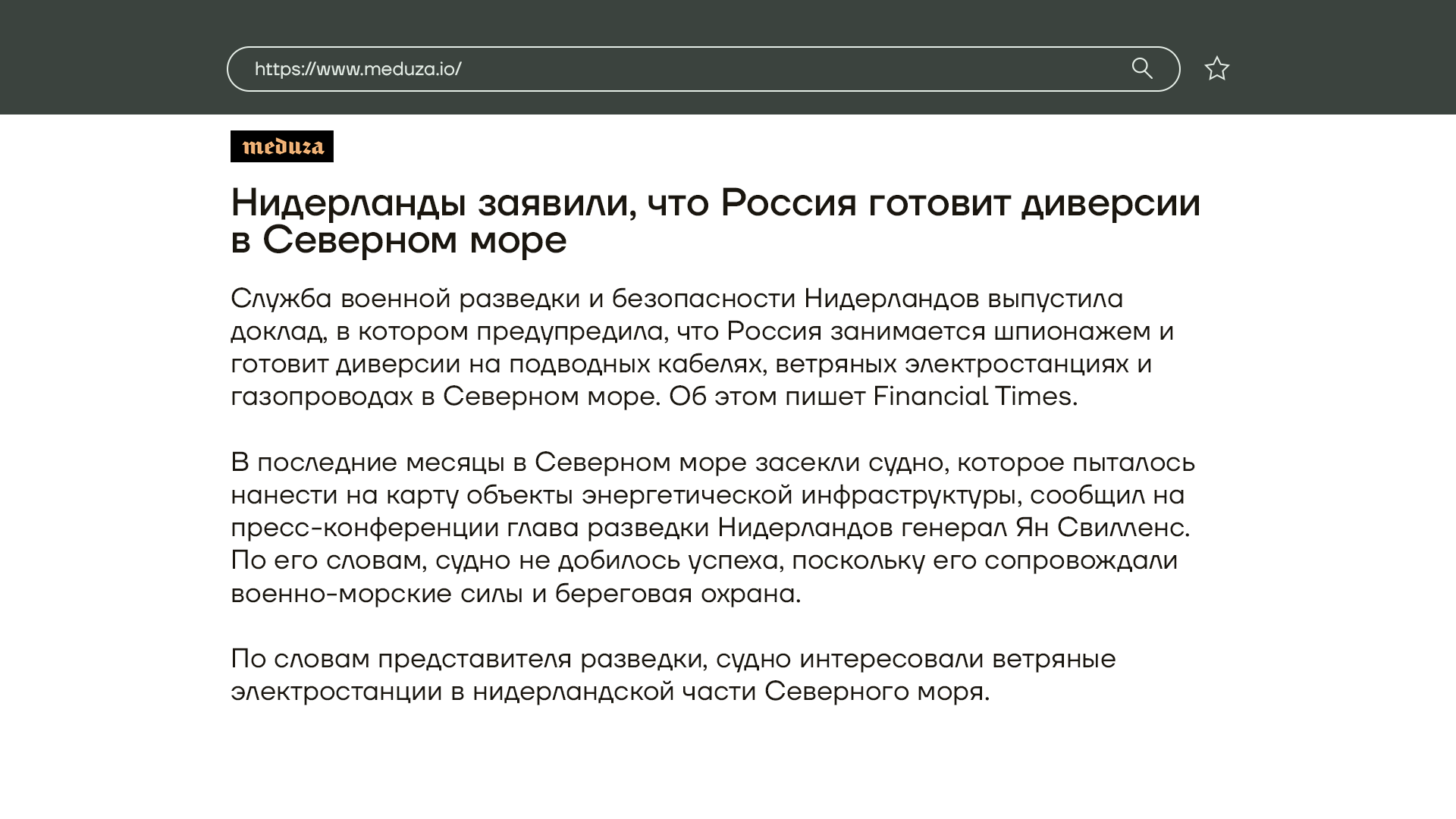Click paragraph starting 'По словам представителя'

pos(672,675)
